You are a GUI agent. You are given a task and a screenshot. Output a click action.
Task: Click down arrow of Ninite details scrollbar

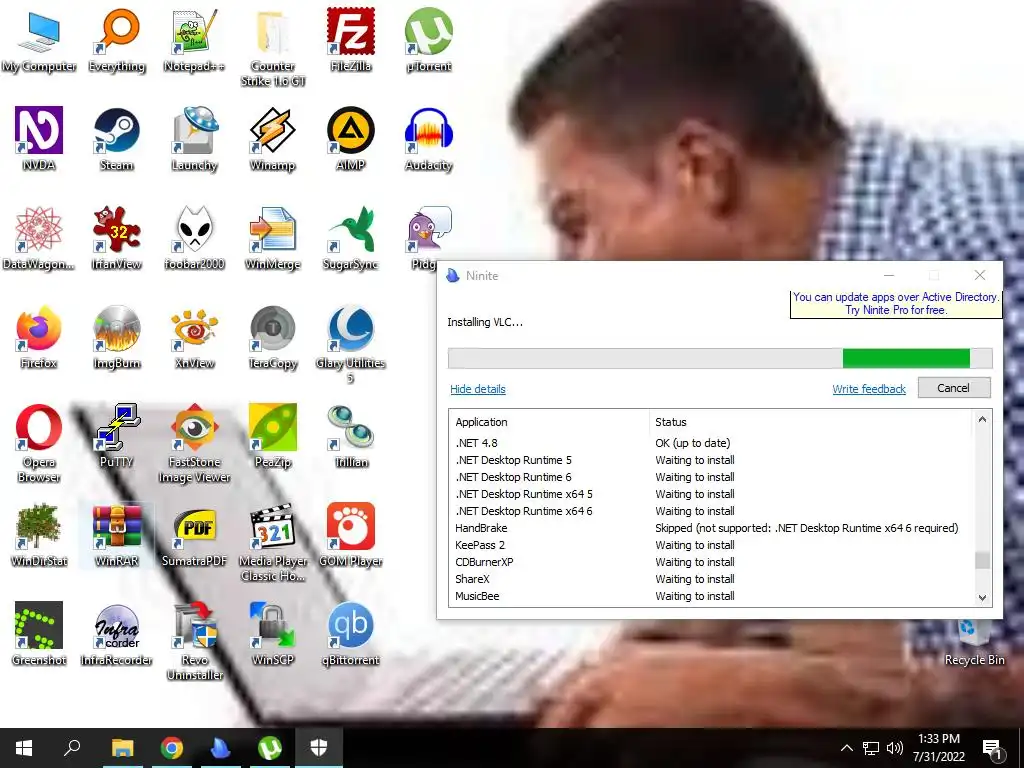(982, 597)
